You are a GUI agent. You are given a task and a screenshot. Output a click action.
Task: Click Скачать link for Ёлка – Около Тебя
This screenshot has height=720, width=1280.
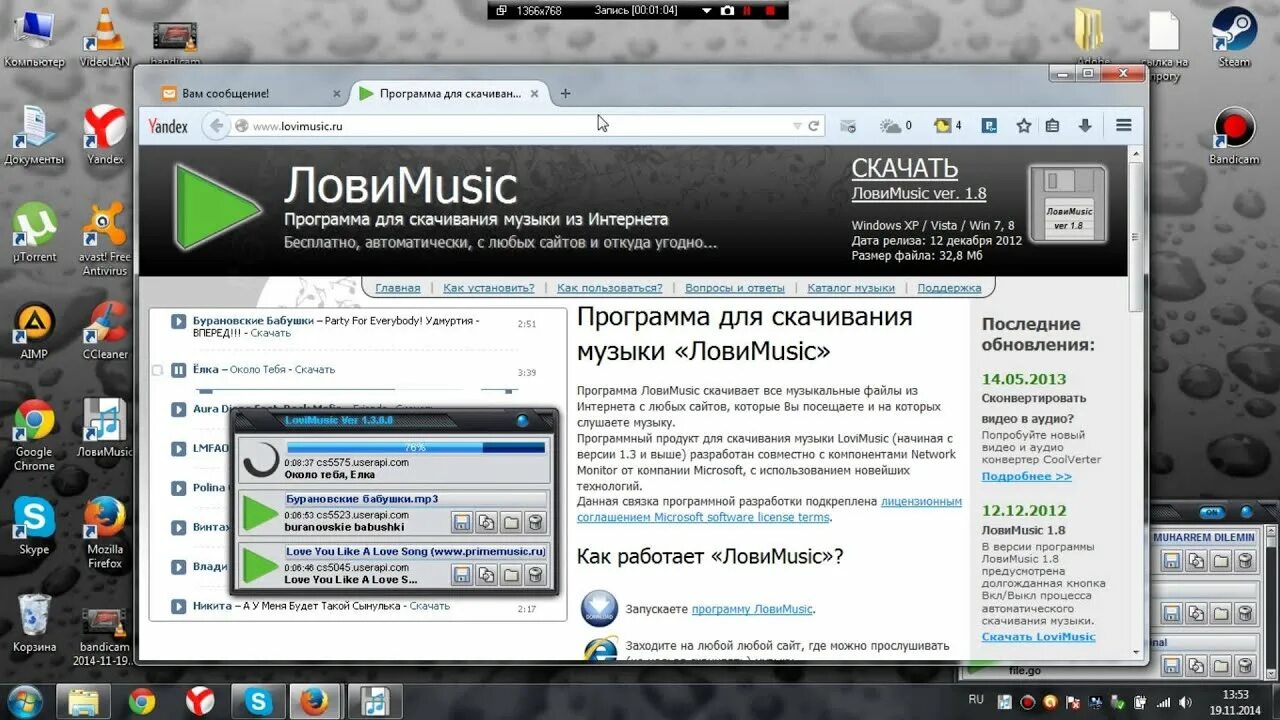pos(315,370)
